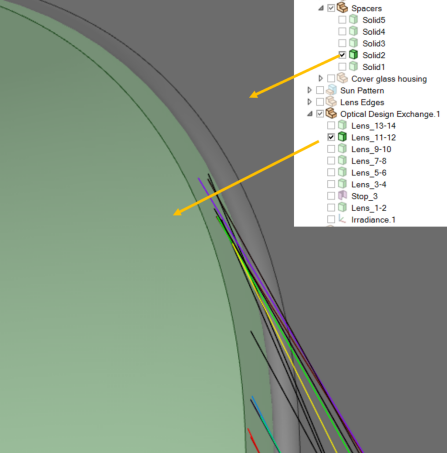Viewport: 448px width, 453px height.
Task: Select the Lens_9-10 tree item
Action: tap(371, 149)
